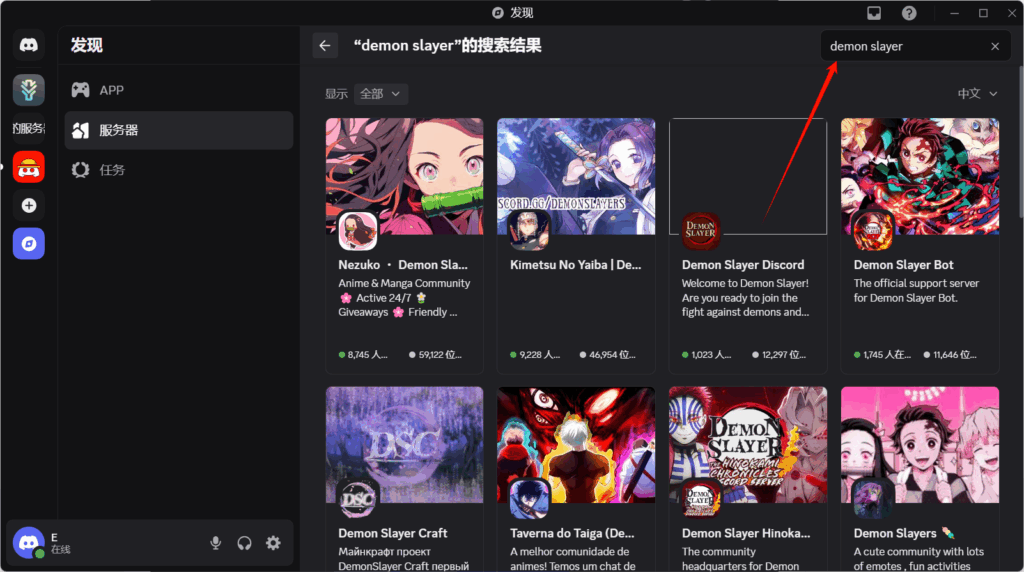Toggle microphone mute in user panel
This screenshot has height=572, width=1024.
216,543
